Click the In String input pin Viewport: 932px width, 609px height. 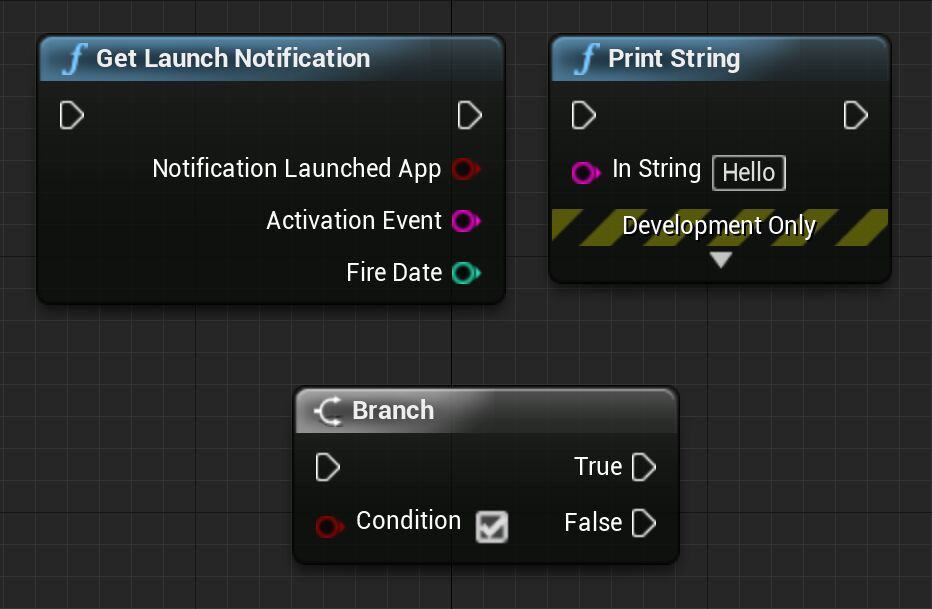(x=584, y=173)
